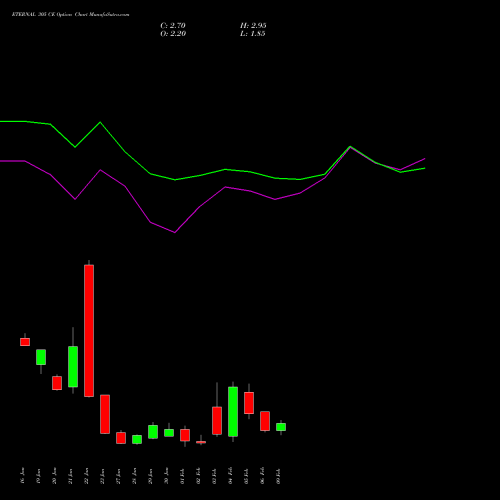Click the close value C: 2.70
Image resolution: width=500 pixels, height=500 pixels.
click(x=173, y=26)
